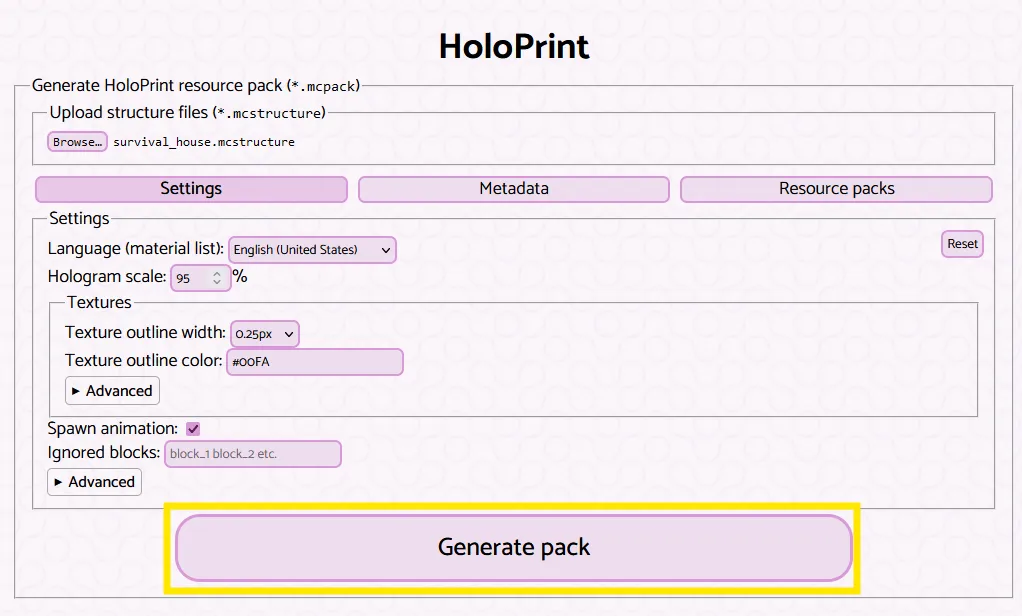The height and width of the screenshot is (616, 1022).
Task: Click the survival_house.mcstructure file name
Action: pos(204,142)
